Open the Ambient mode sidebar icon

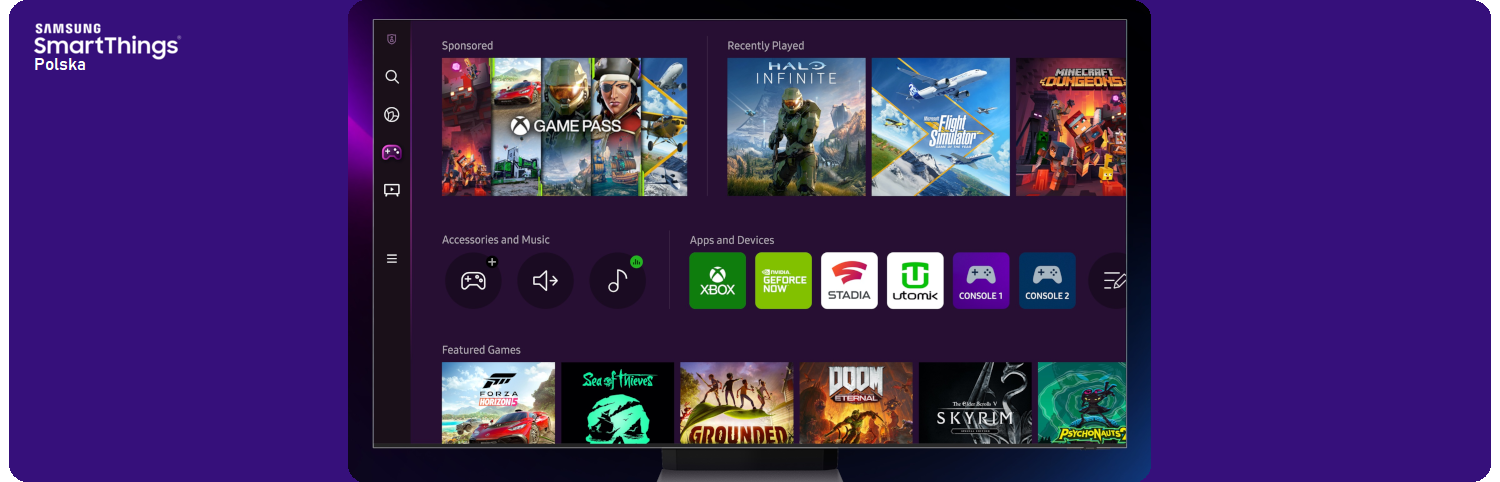tap(392, 115)
